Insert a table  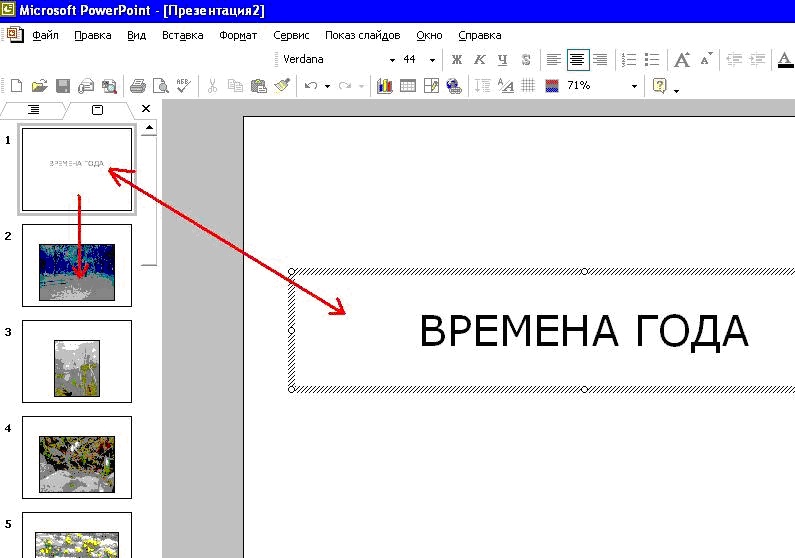point(408,86)
